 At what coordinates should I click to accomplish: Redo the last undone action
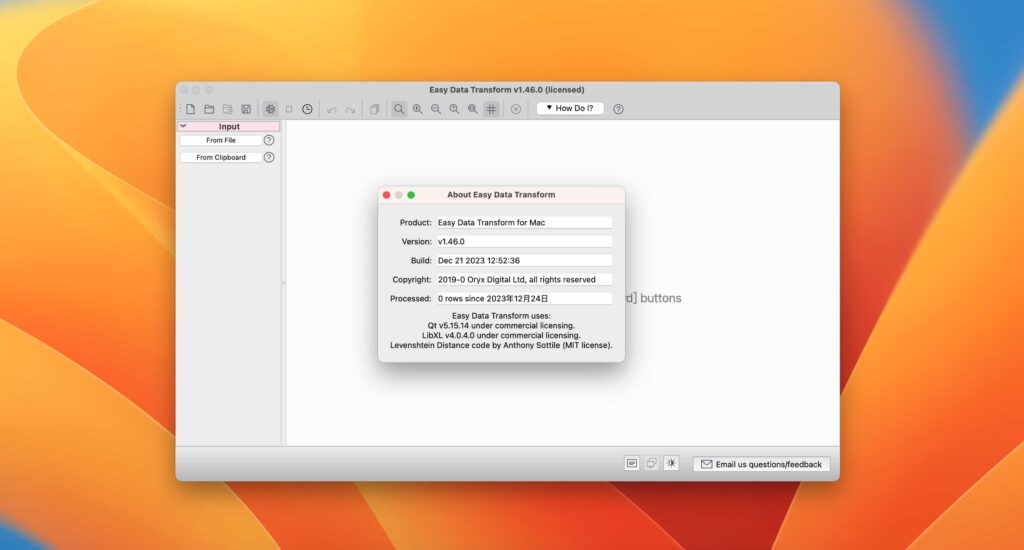point(350,109)
